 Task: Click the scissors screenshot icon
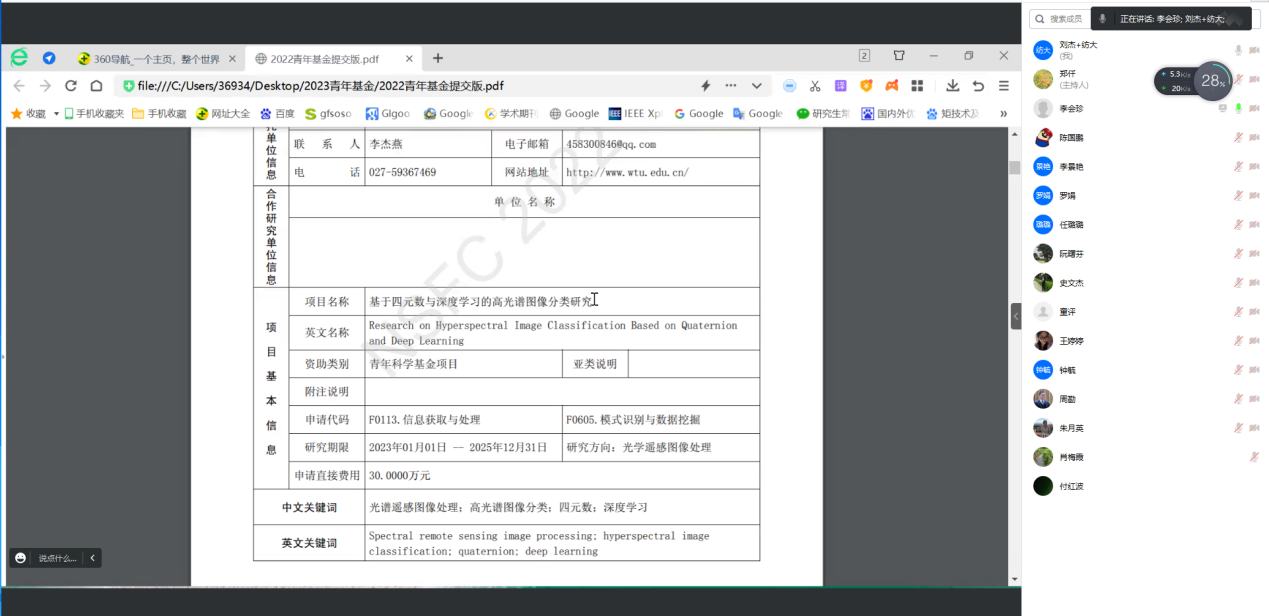coord(815,86)
